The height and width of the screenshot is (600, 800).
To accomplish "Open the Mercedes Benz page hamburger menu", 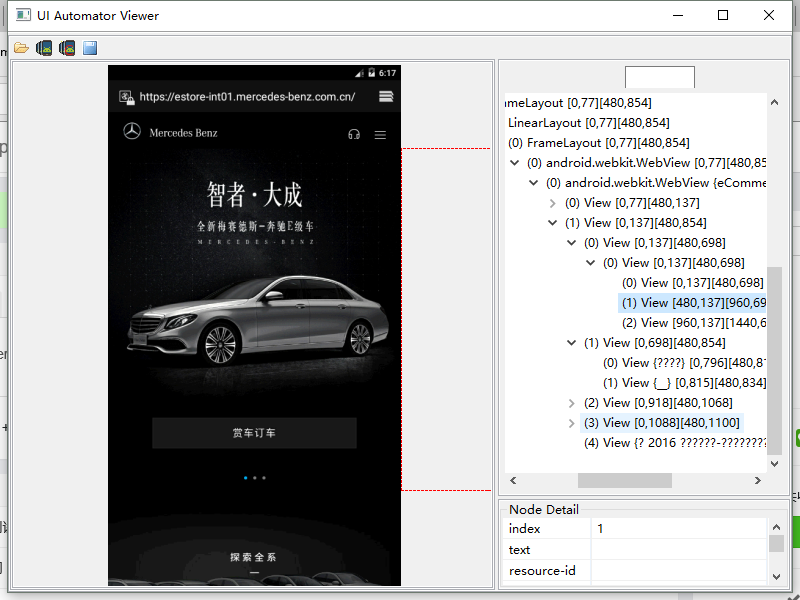I will coord(380,135).
